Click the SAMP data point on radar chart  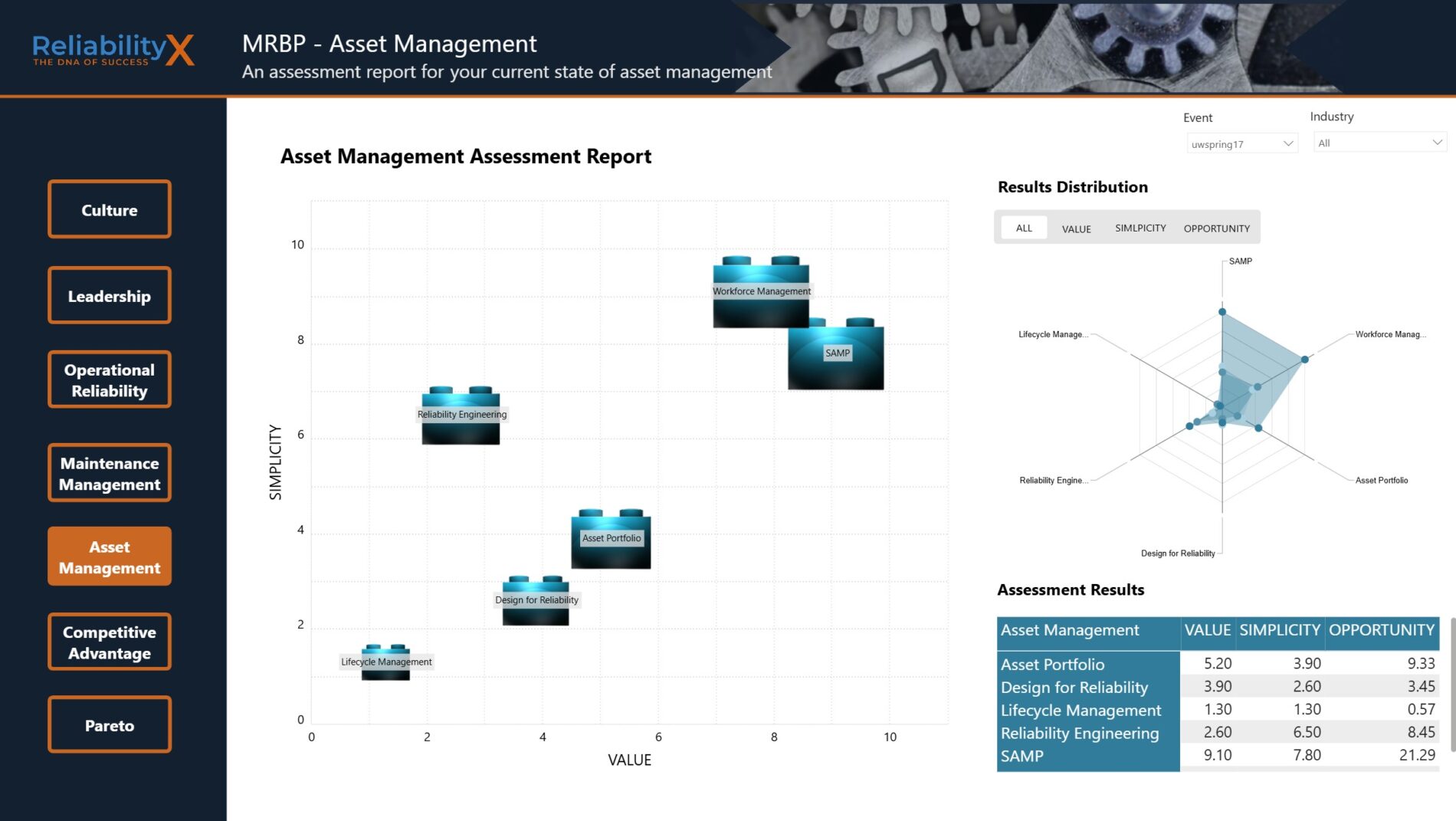pos(1222,312)
